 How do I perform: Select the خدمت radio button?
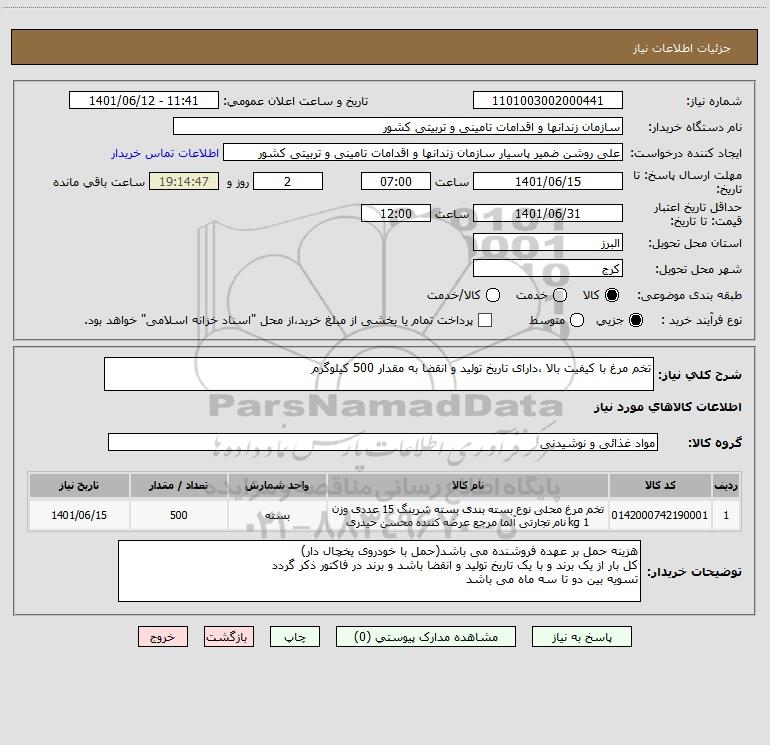pyautogui.click(x=560, y=295)
